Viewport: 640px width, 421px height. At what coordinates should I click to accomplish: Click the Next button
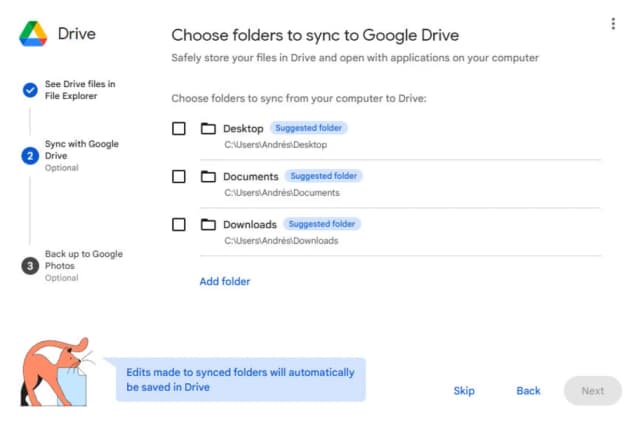[593, 391]
